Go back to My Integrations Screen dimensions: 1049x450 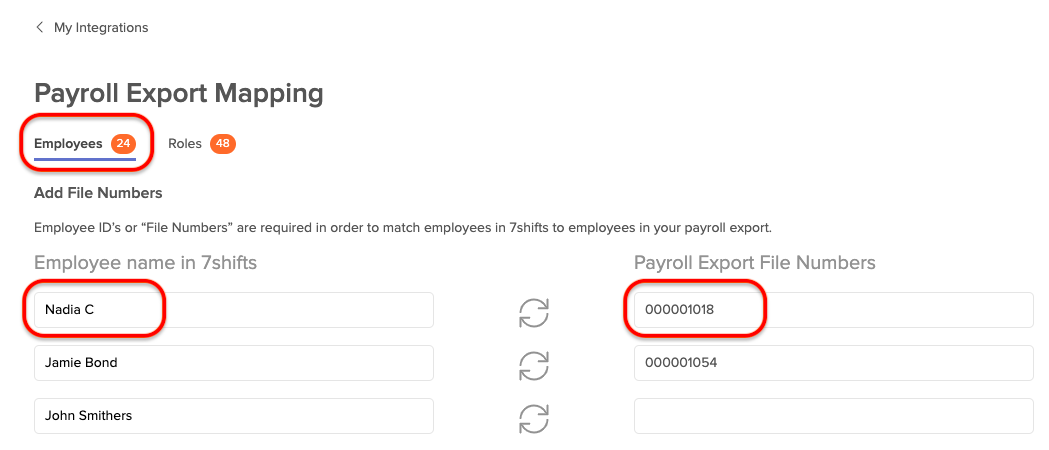pyautogui.click(x=101, y=27)
